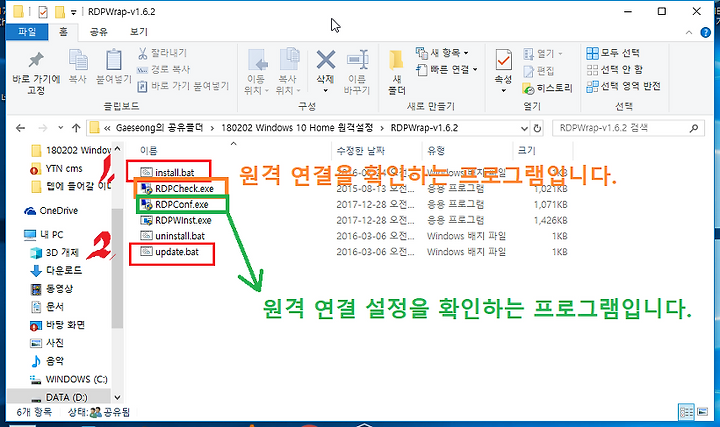Sort by the Type (유형) column header

point(436,151)
